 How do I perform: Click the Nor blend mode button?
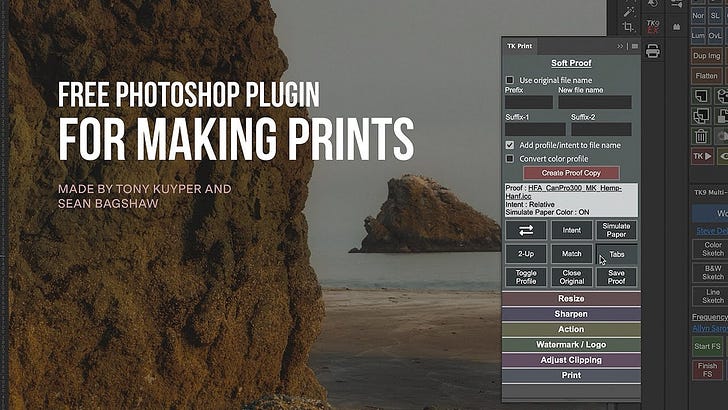pos(698,16)
